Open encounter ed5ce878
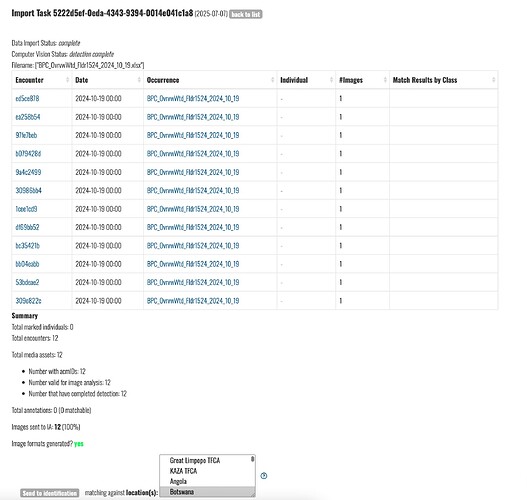The width and height of the screenshot is (527, 500). [27, 98]
